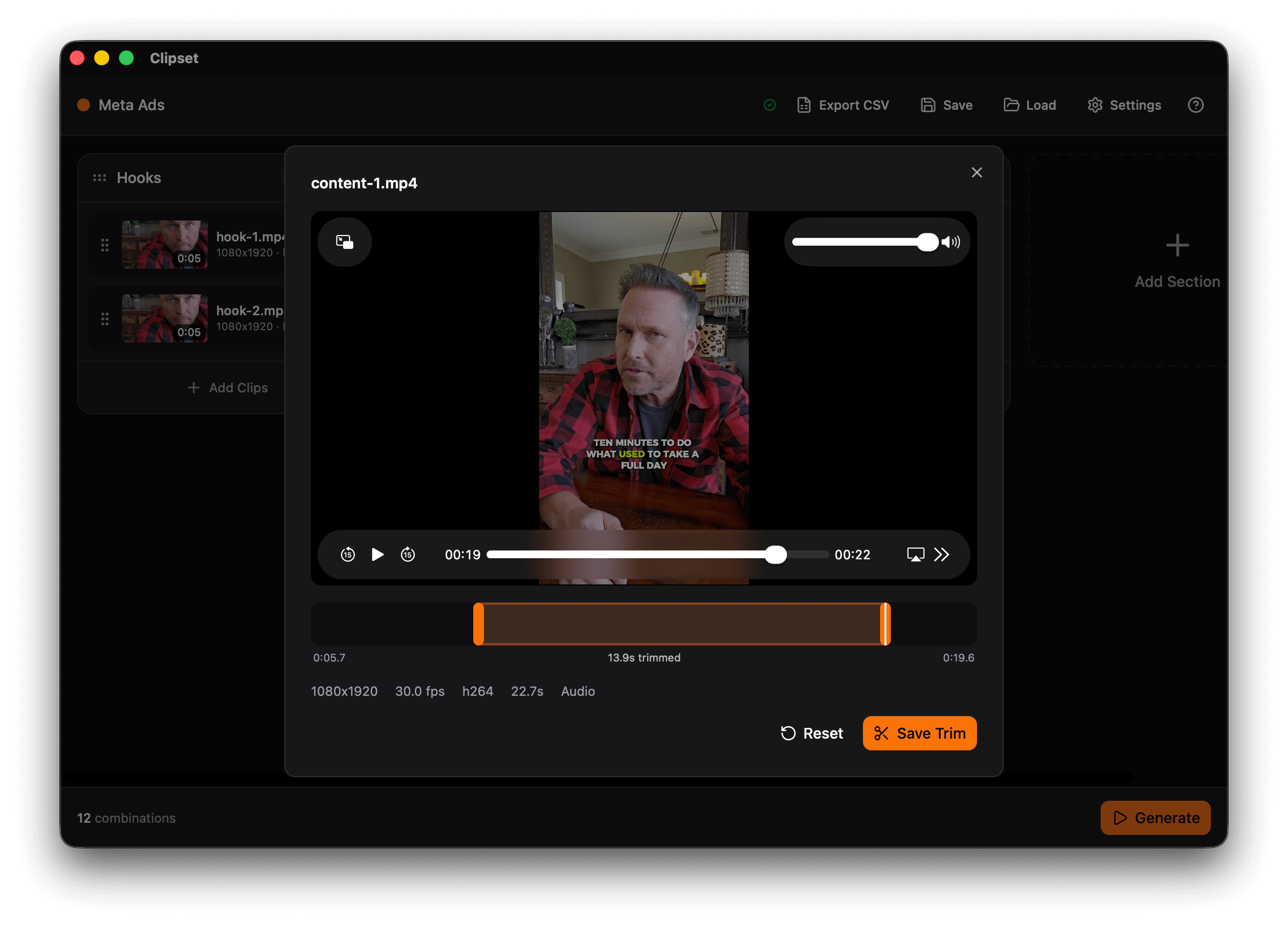Close the content-1.mp4 trim dialog
The height and width of the screenshot is (927, 1288).
click(976, 172)
